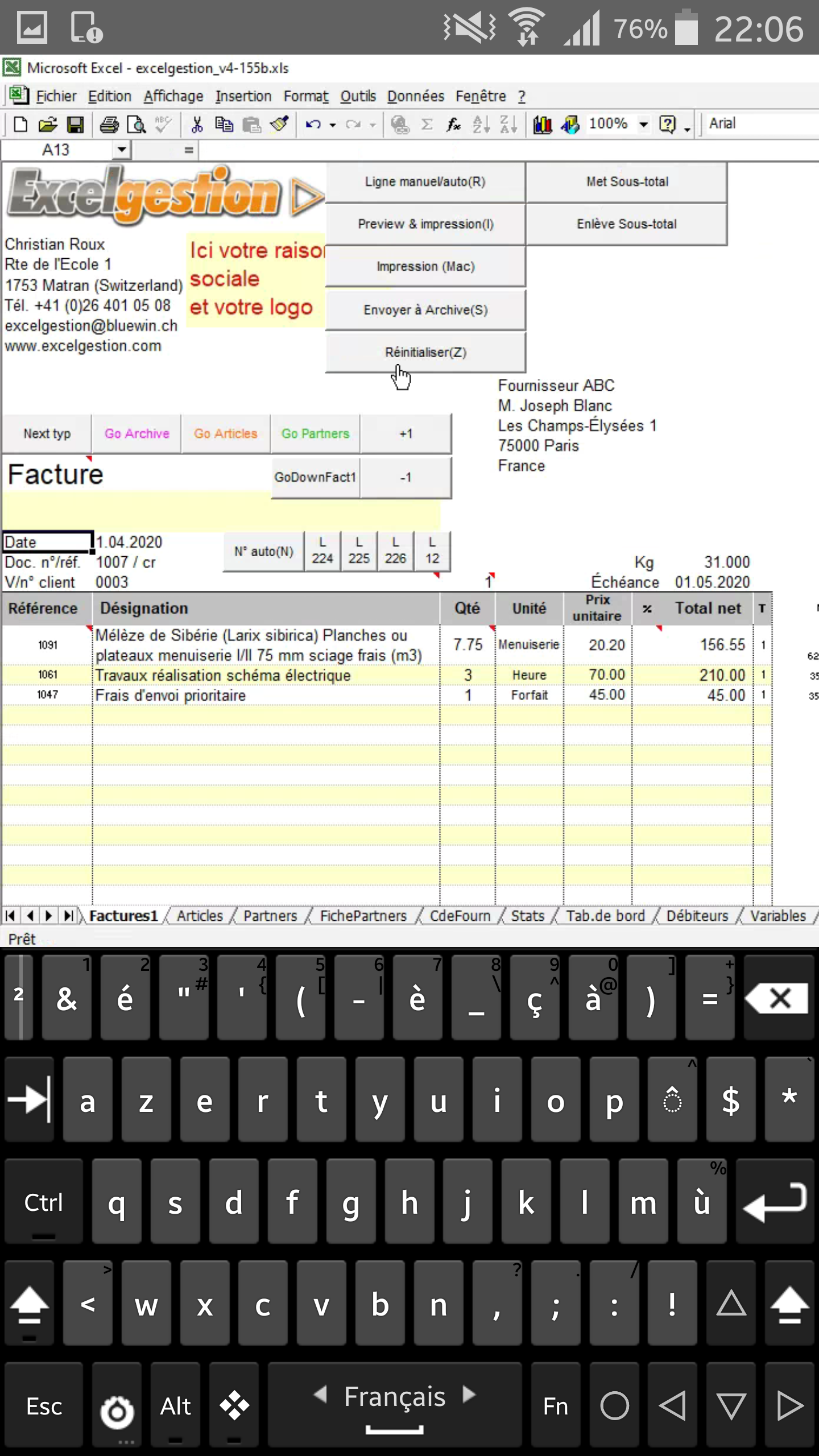The width and height of the screenshot is (819, 1456).
Task: Click the Cut scissors icon
Action: (197, 124)
